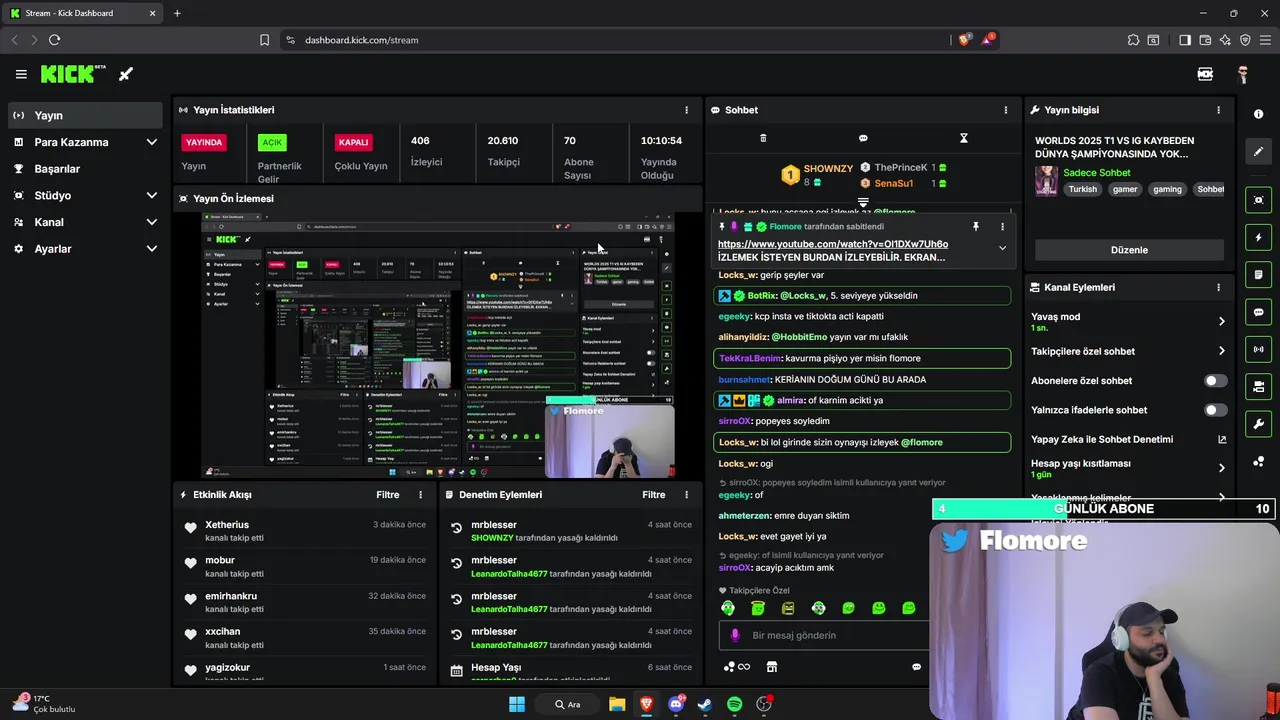Open a new browser tab
This screenshot has height=720, width=1280.
coord(177,13)
